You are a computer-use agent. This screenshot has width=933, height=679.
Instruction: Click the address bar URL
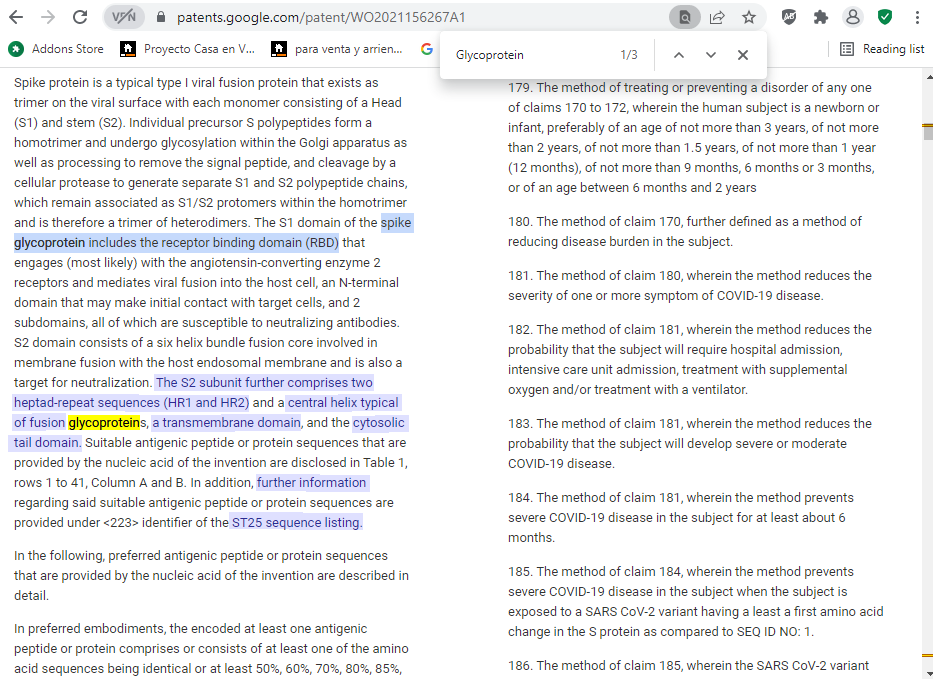click(320, 17)
